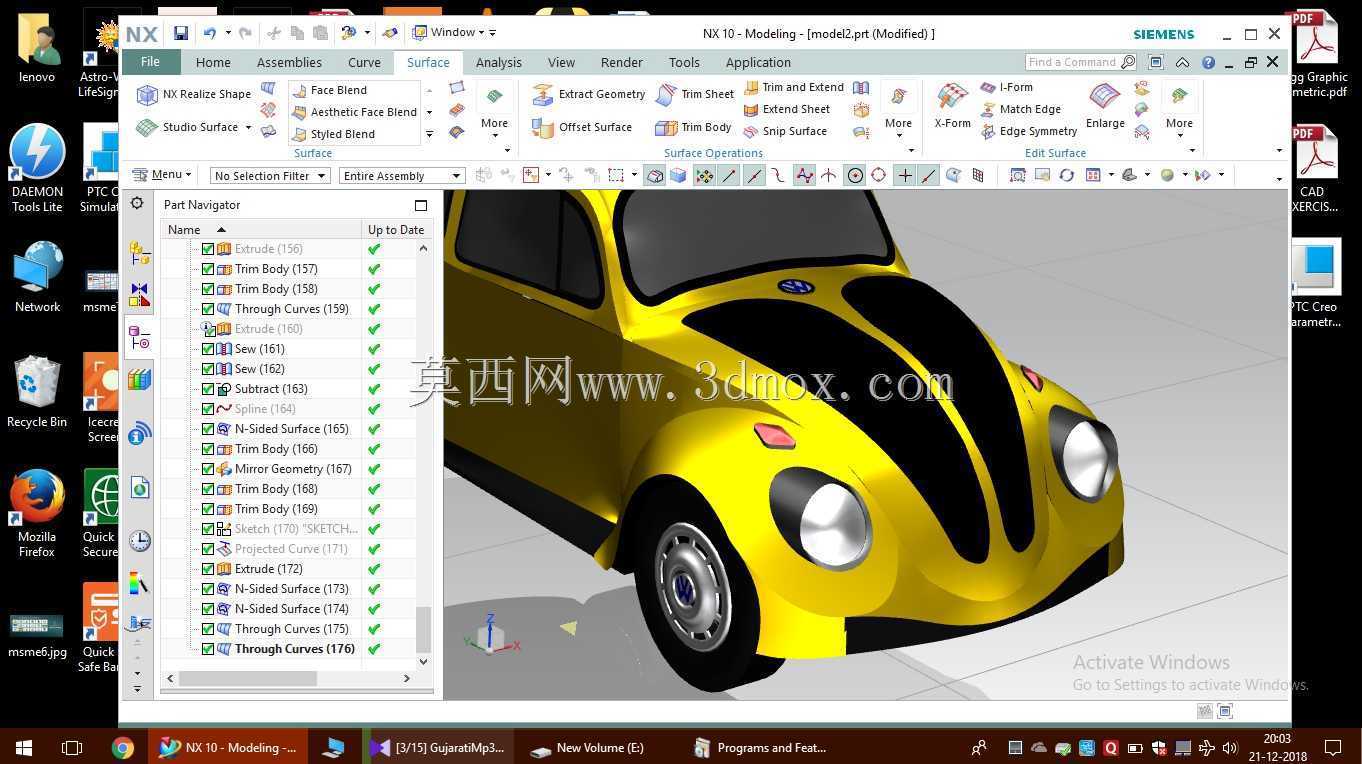Uncheck Mirror Geometry (167) feature
Screen dimensions: 1362x764
[x=208, y=469]
